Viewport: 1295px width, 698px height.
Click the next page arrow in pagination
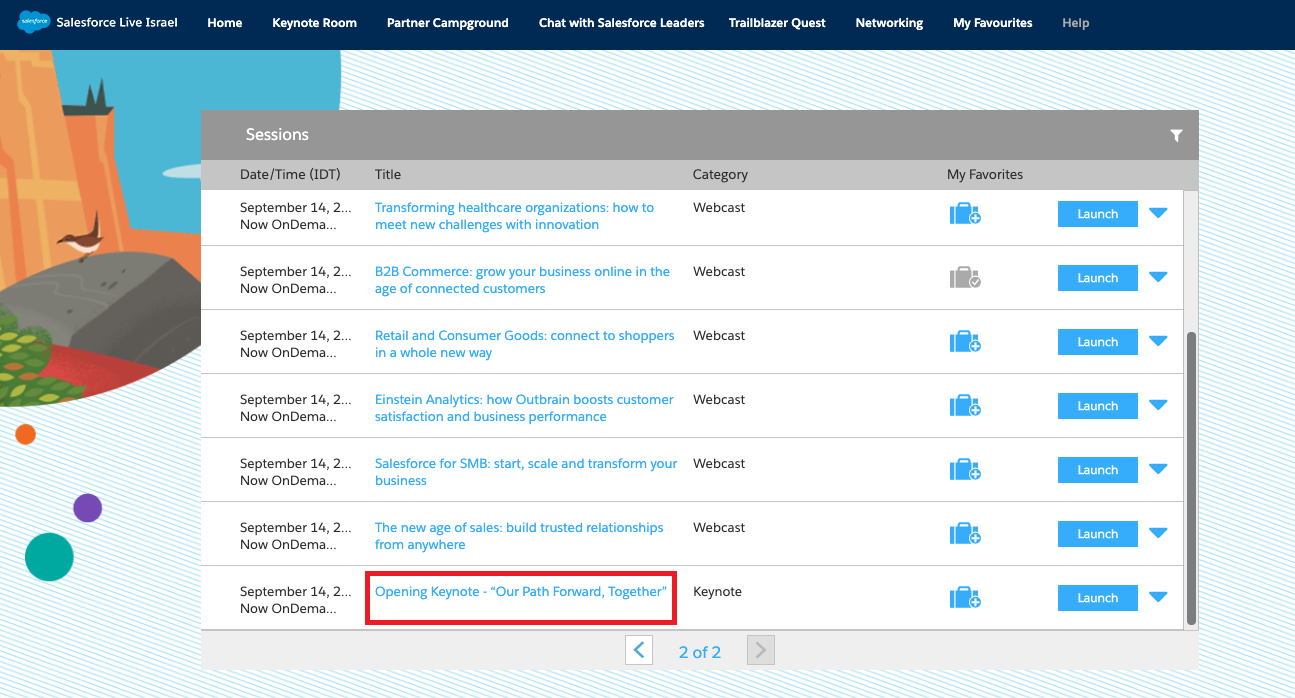point(760,651)
